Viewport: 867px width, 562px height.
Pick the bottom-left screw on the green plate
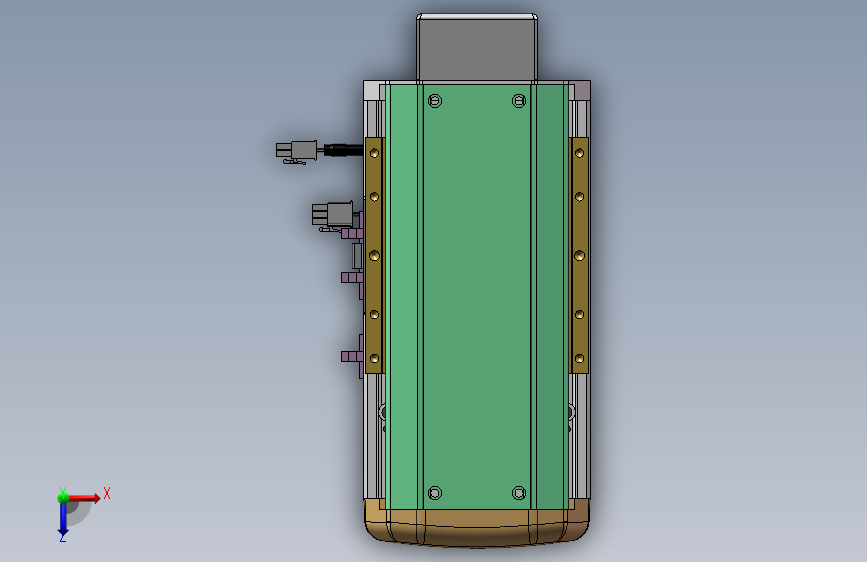click(435, 493)
